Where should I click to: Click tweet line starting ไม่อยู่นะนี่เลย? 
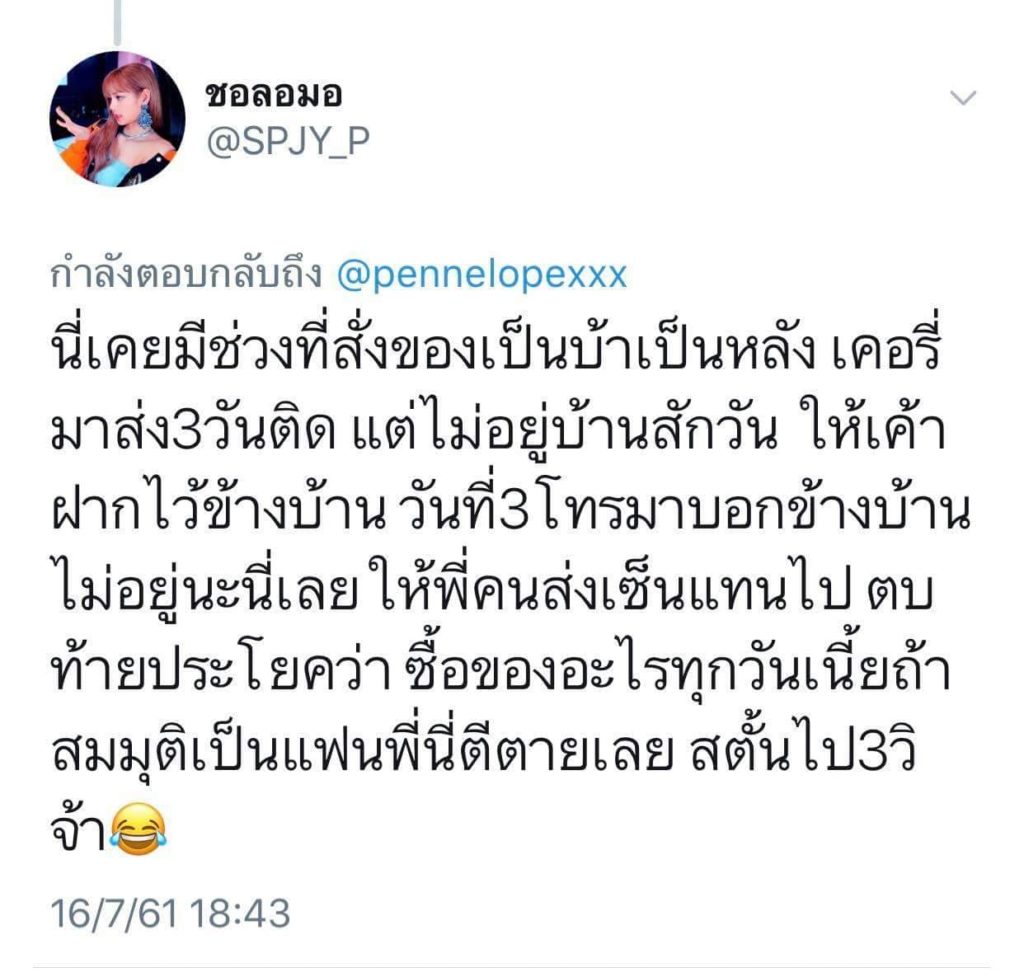point(492,590)
